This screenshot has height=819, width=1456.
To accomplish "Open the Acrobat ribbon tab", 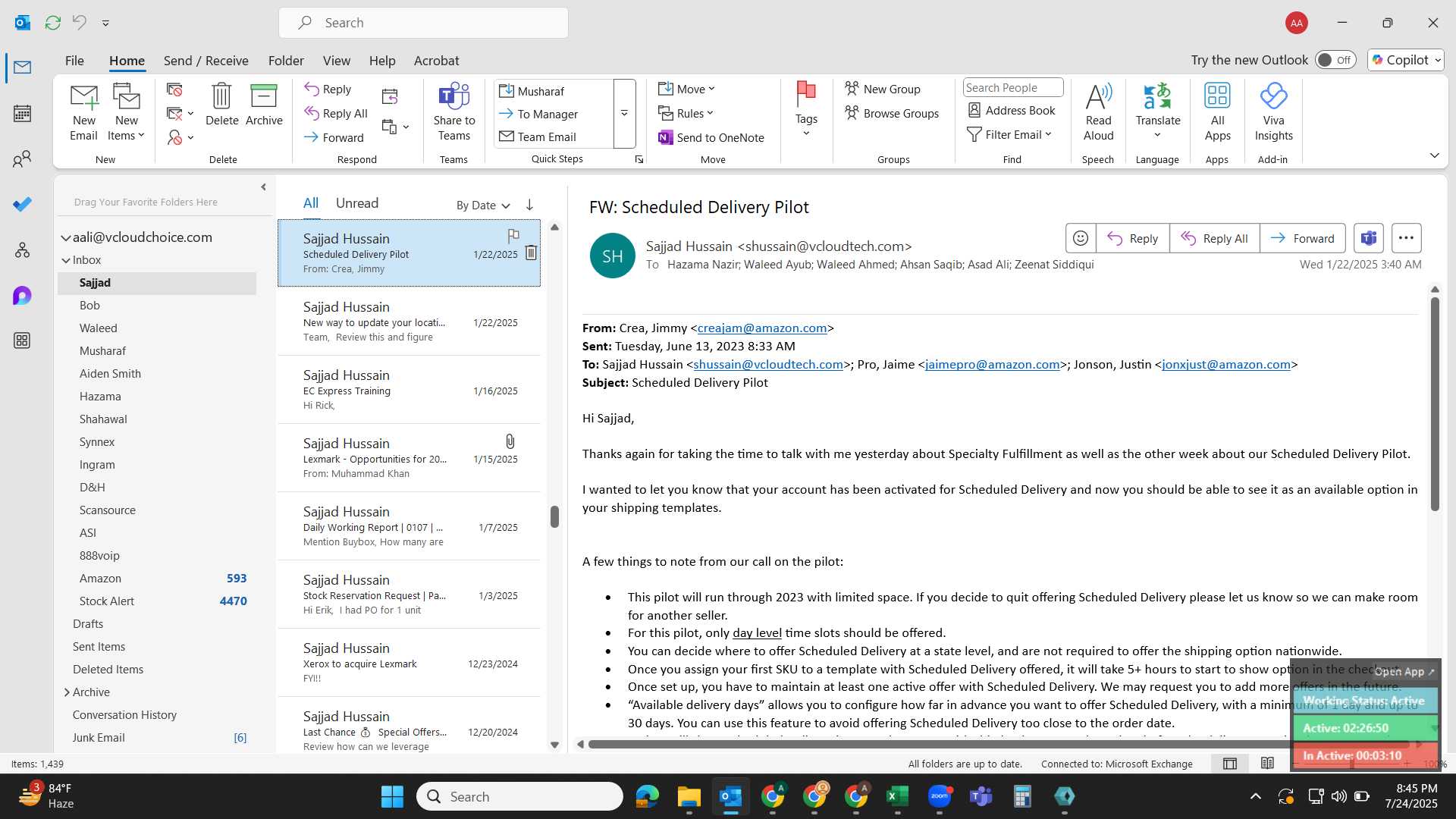I will pyautogui.click(x=436, y=61).
